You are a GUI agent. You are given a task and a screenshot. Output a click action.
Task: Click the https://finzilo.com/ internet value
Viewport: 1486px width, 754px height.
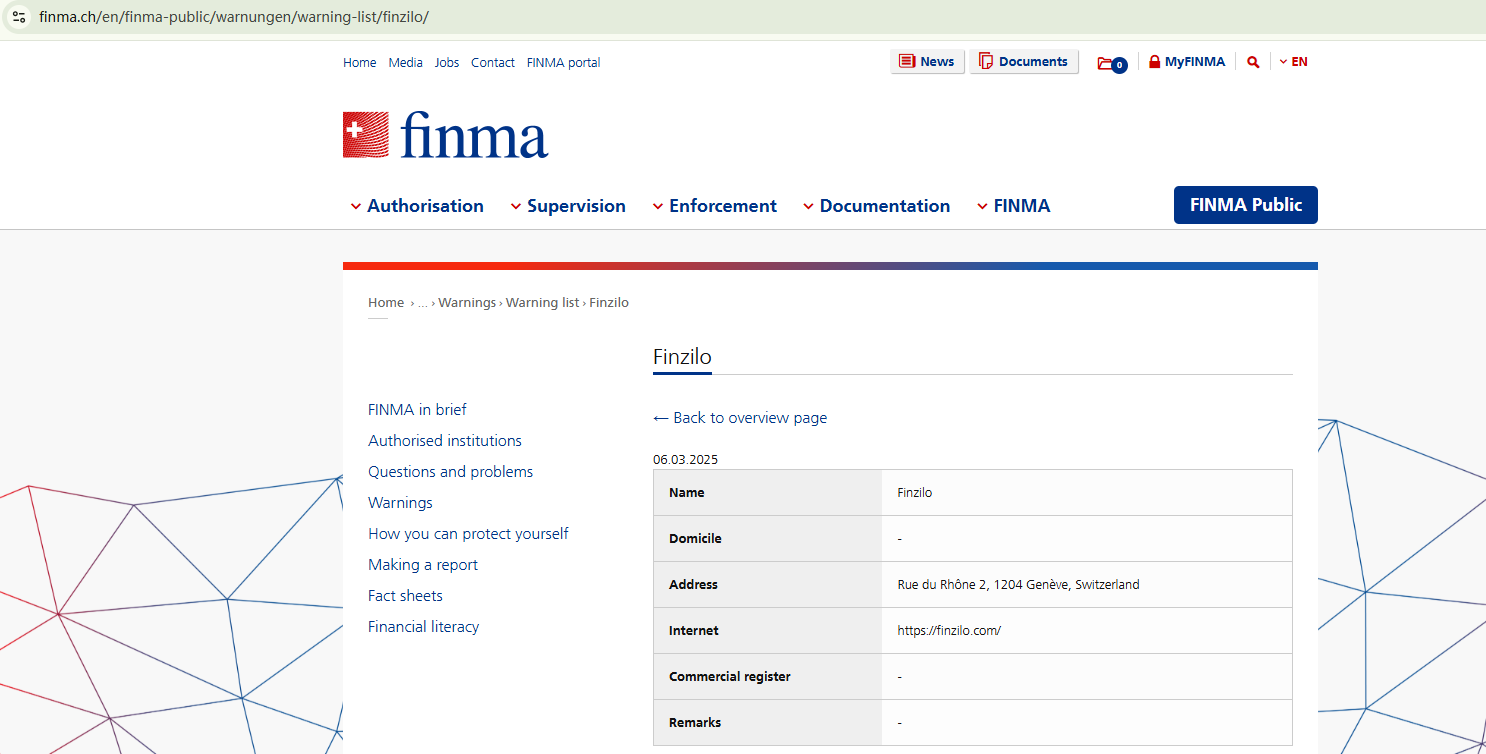949,631
